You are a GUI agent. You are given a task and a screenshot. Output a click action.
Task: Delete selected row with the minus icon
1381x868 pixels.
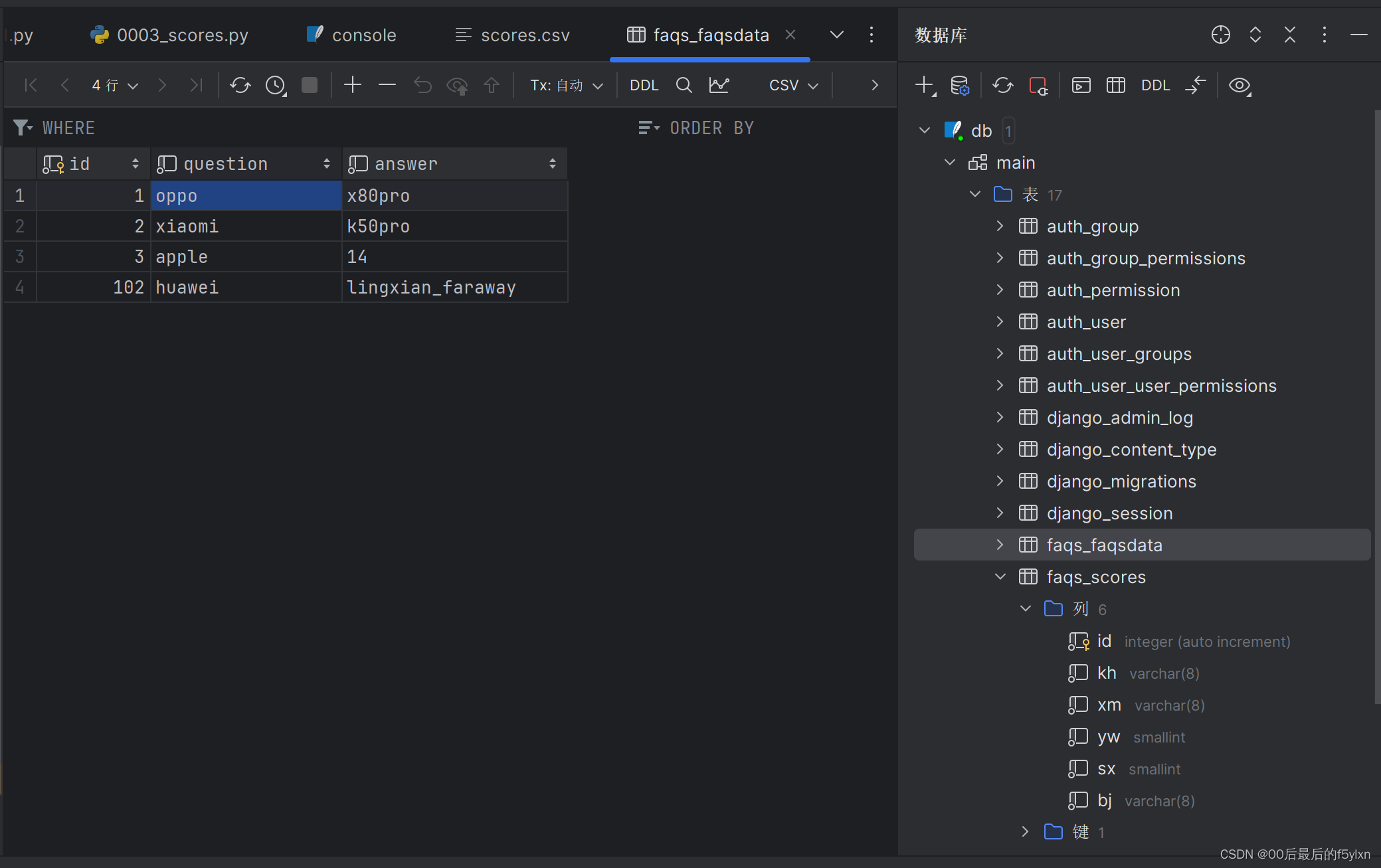coord(387,85)
